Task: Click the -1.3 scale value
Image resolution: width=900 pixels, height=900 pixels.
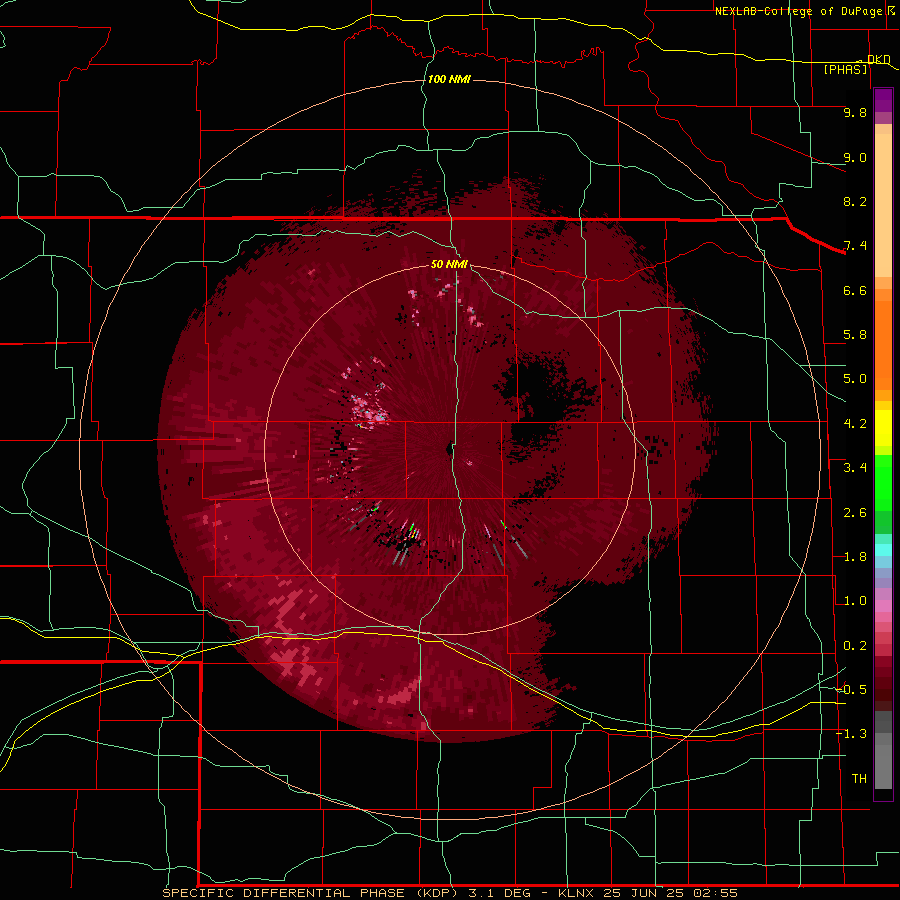Action: pos(851,734)
